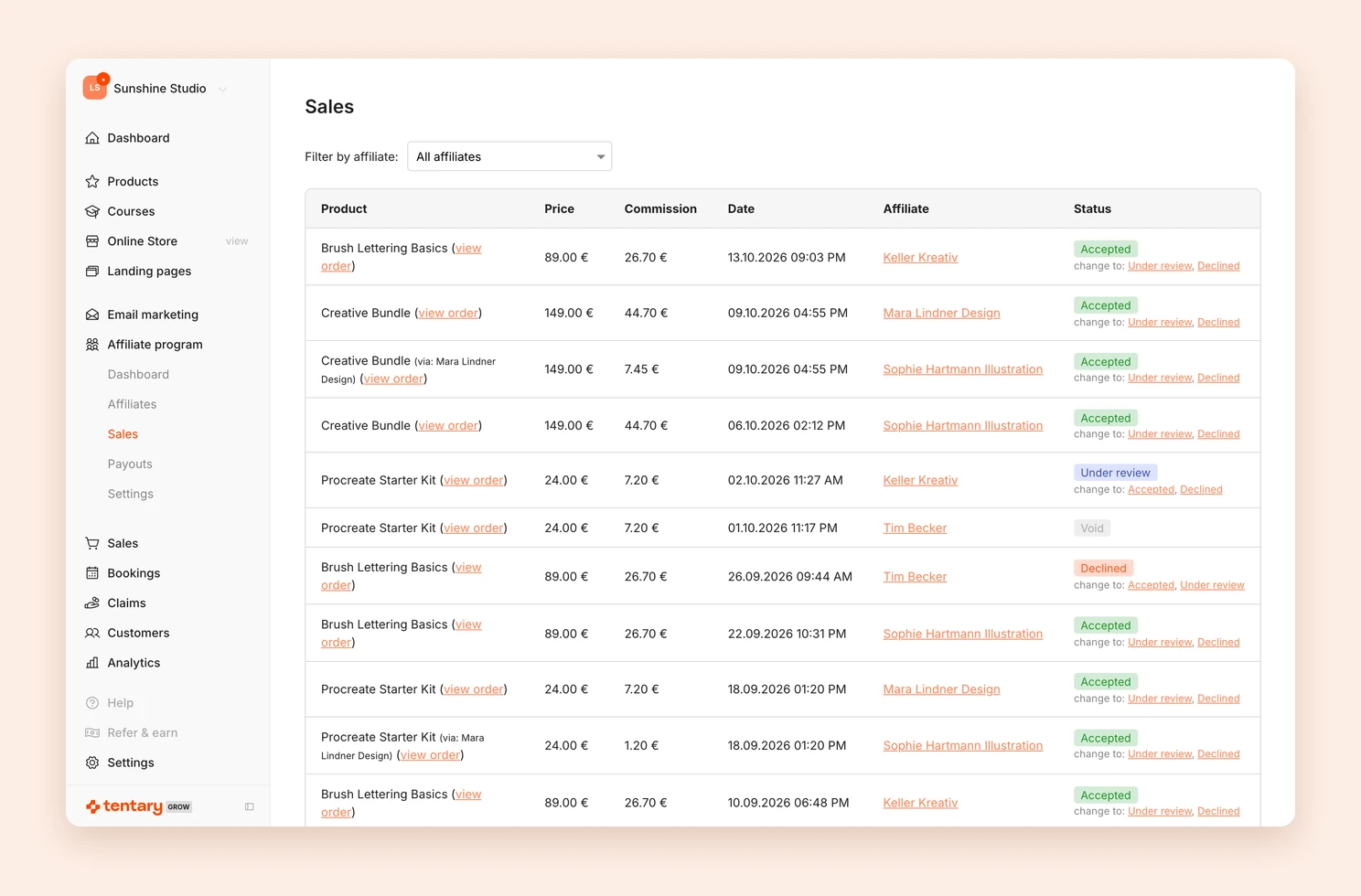Open Tim Becker on the 01.10.2026 row

pos(915,528)
